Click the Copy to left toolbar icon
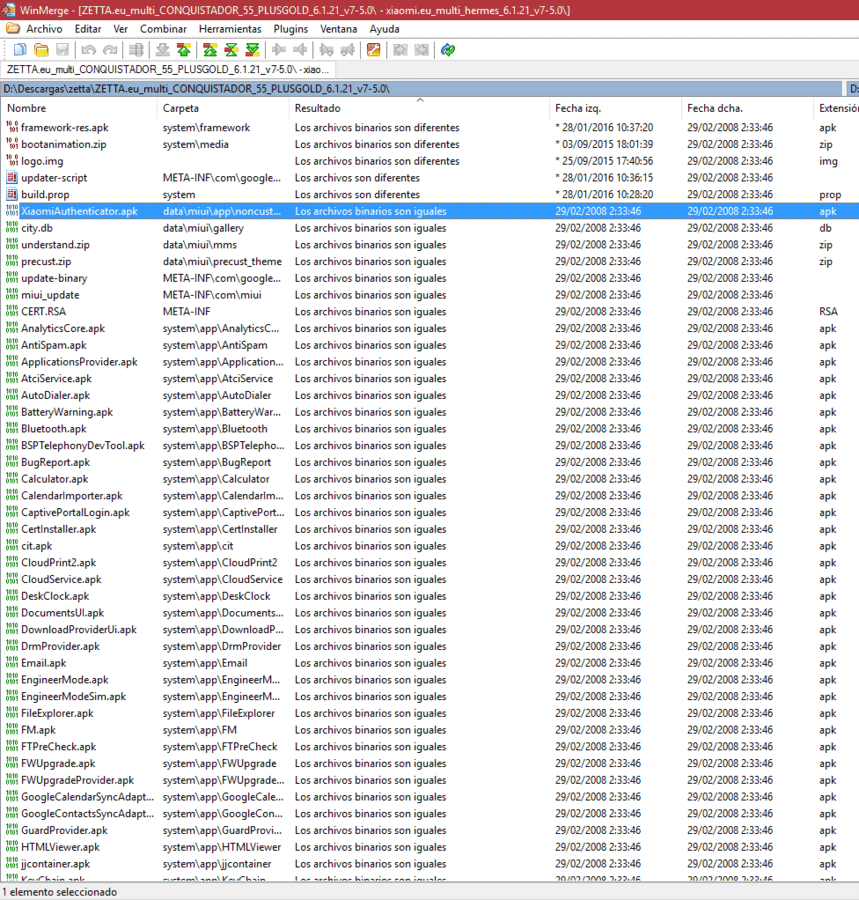Image resolution: width=859 pixels, height=900 pixels. (300, 50)
